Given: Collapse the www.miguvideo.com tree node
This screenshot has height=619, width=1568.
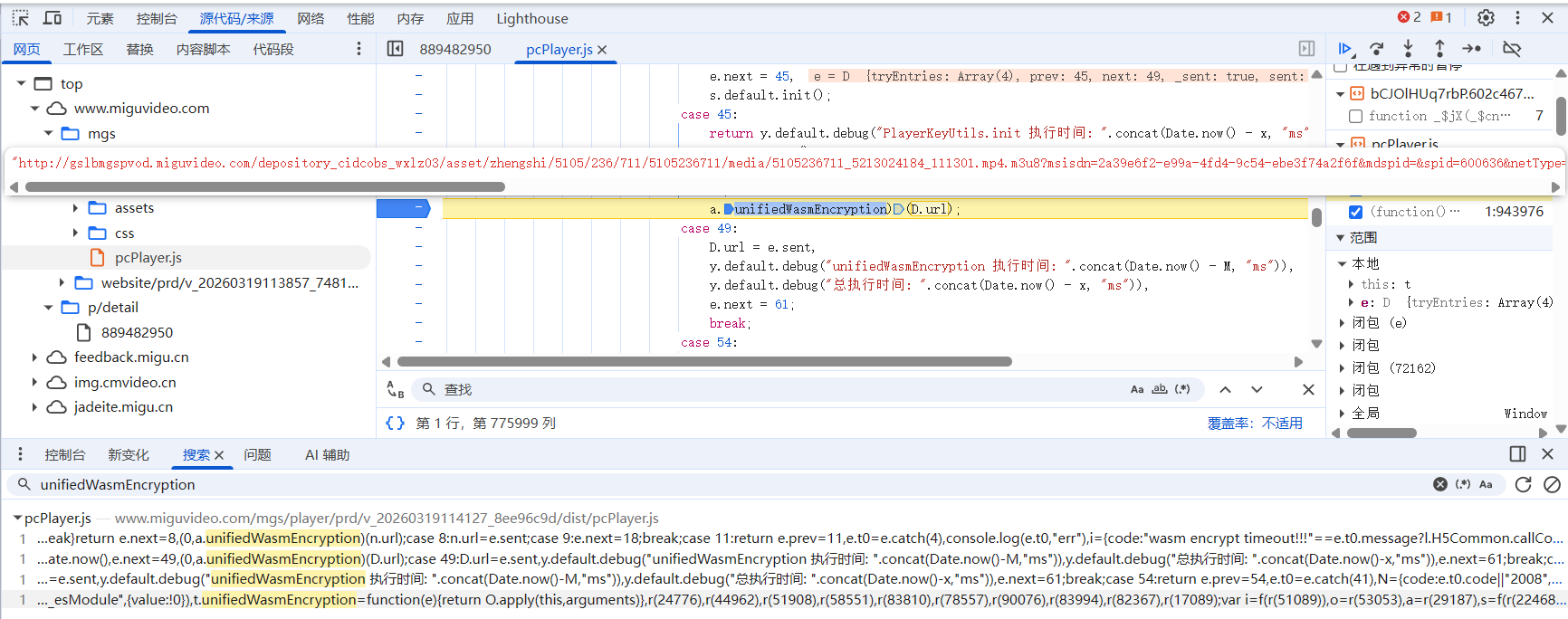Looking at the screenshot, I should coord(34,109).
